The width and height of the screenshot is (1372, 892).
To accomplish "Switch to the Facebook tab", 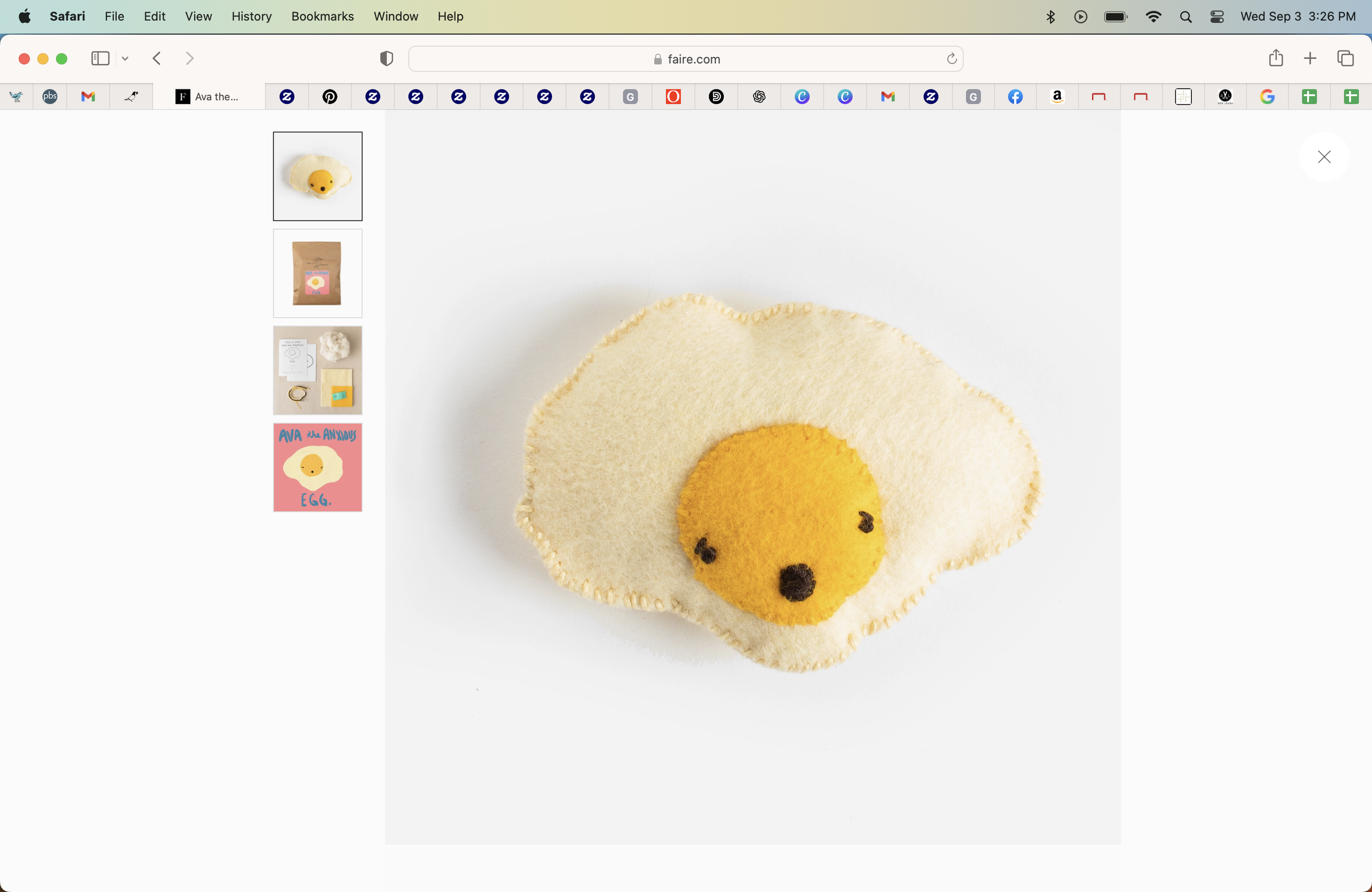I will [1015, 97].
